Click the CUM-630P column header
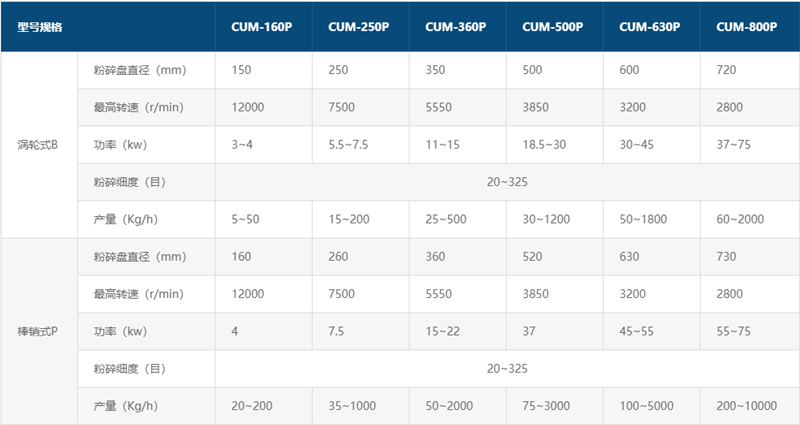800x425 pixels. click(x=649, y=27)
